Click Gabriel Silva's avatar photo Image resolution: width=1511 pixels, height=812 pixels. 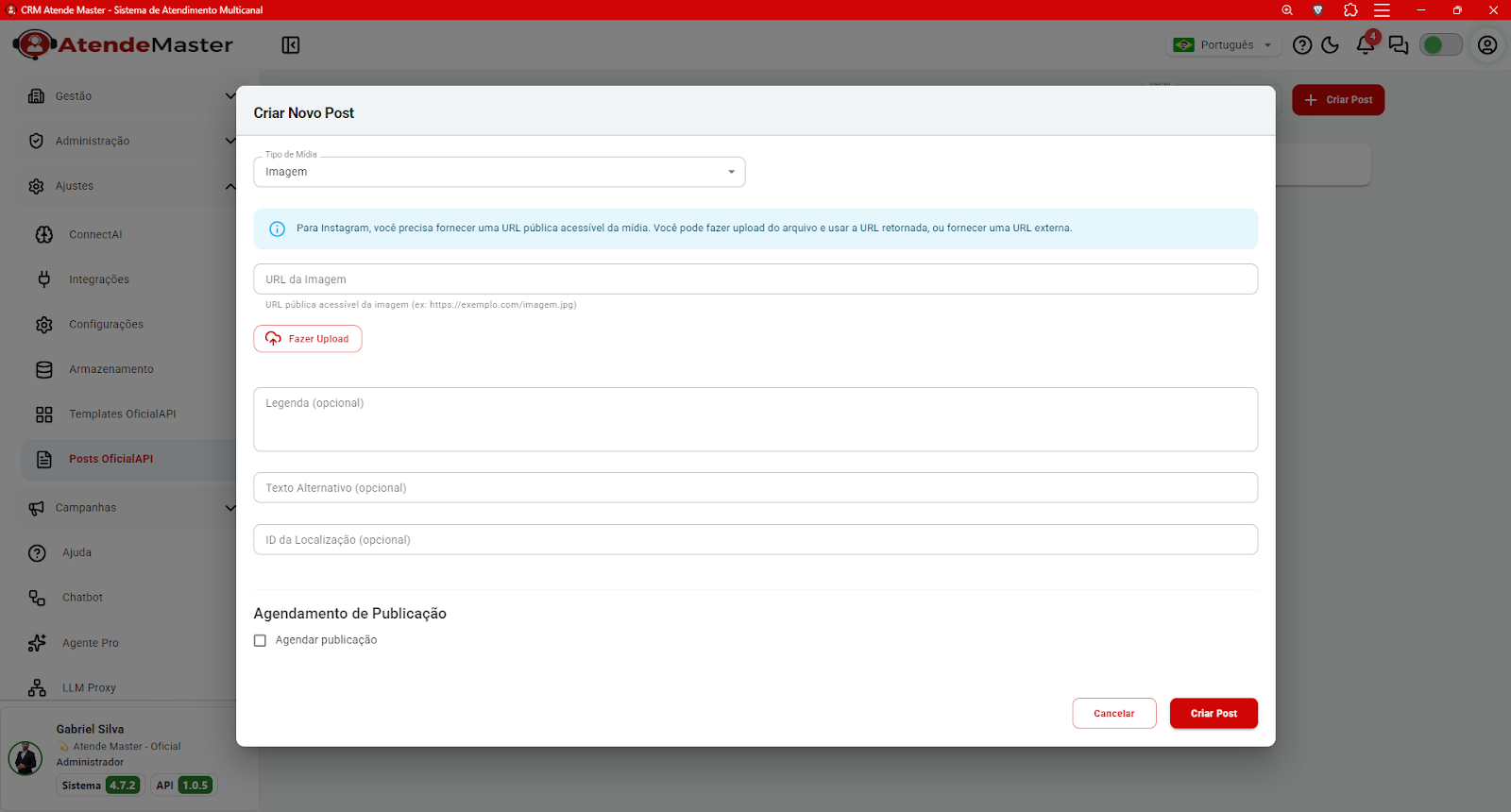coord(25,758)
